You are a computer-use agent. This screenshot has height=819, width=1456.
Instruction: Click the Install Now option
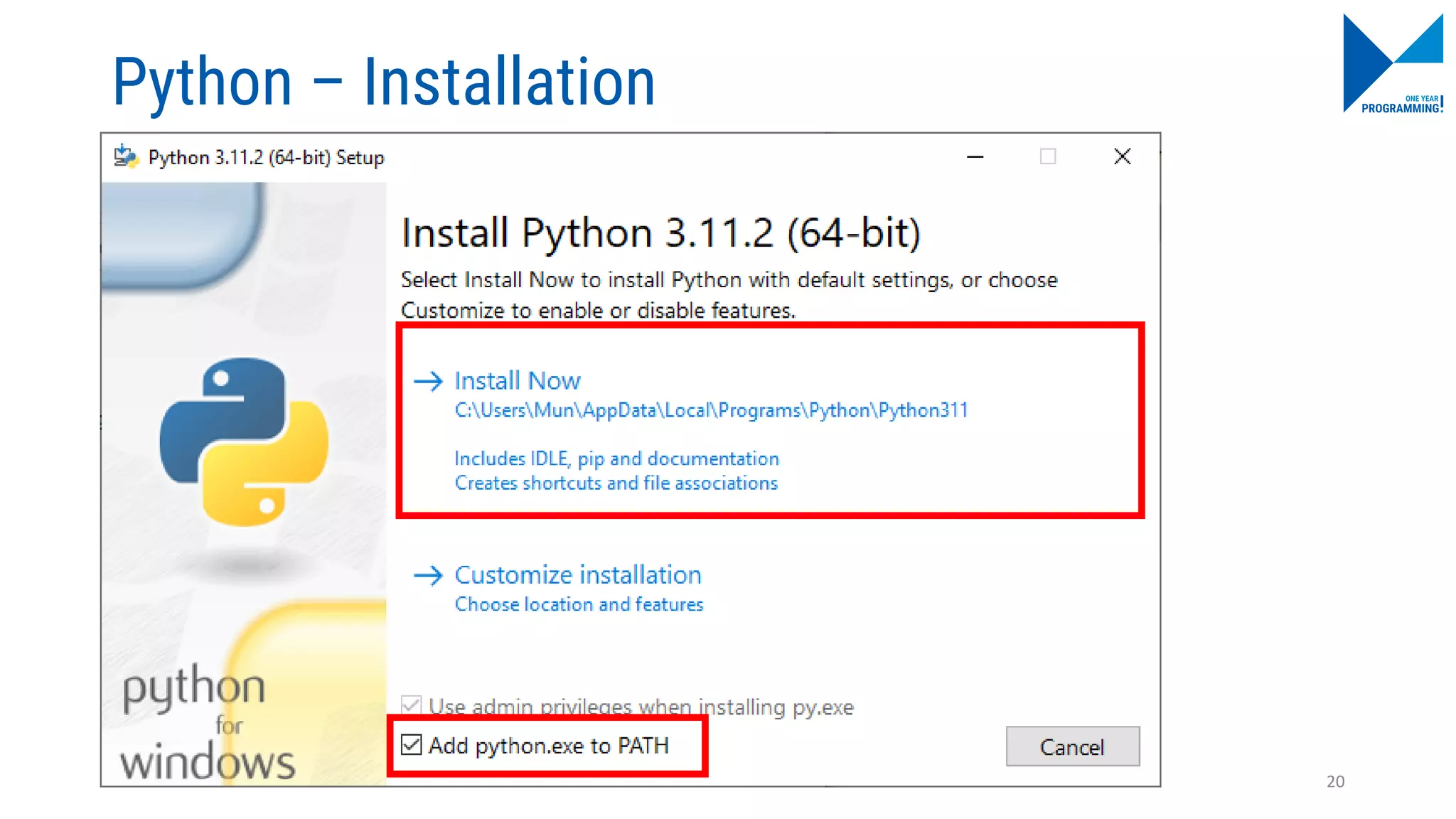(518, 381)
